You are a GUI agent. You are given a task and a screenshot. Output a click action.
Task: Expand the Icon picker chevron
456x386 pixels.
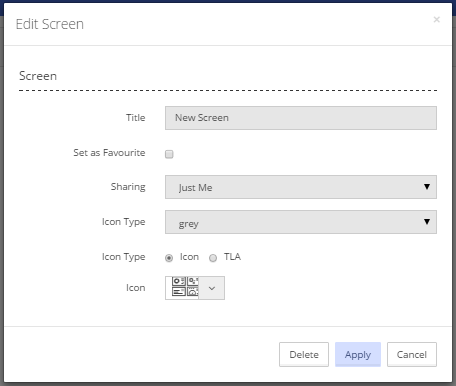[x=212, y=288]
